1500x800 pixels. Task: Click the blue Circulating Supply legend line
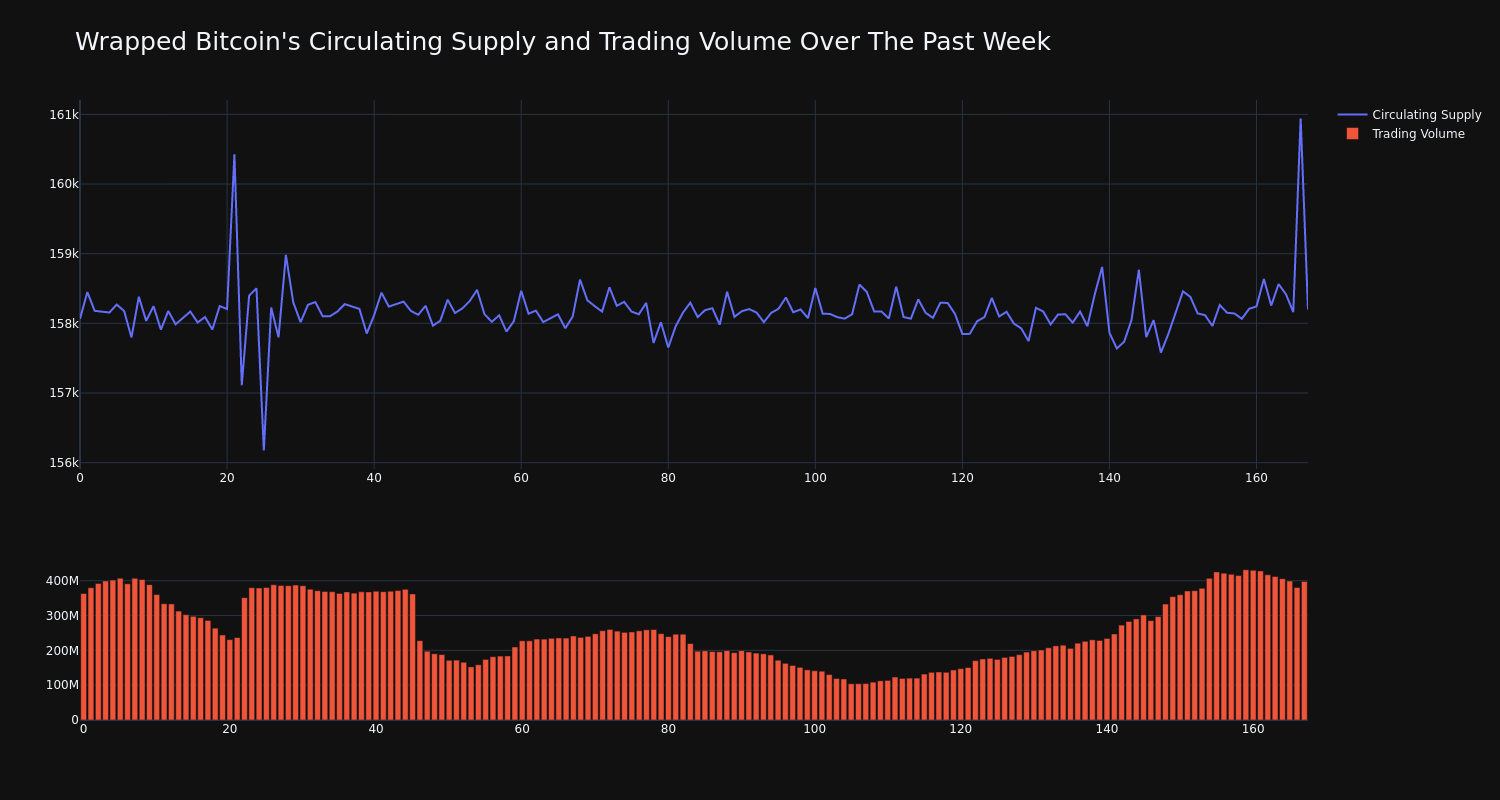point(1352,115)
